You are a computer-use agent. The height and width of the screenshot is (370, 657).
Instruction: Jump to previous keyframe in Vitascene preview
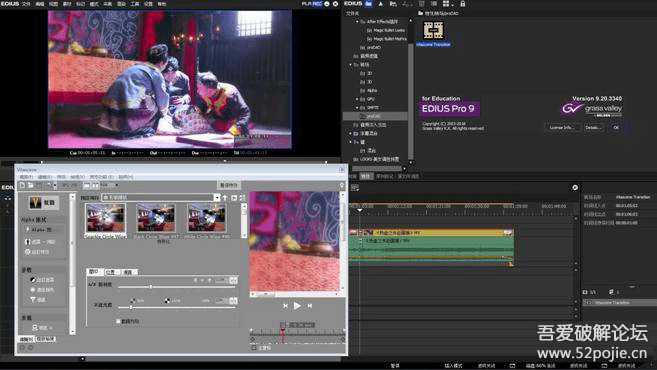pos(285,306)
